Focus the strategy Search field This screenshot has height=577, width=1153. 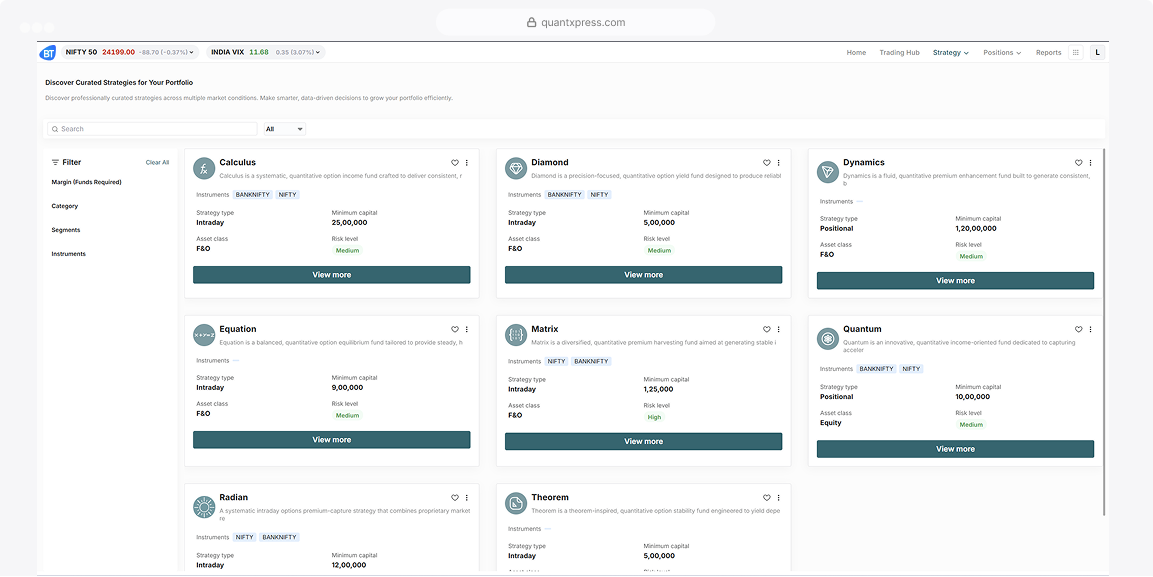pos(152,129)
